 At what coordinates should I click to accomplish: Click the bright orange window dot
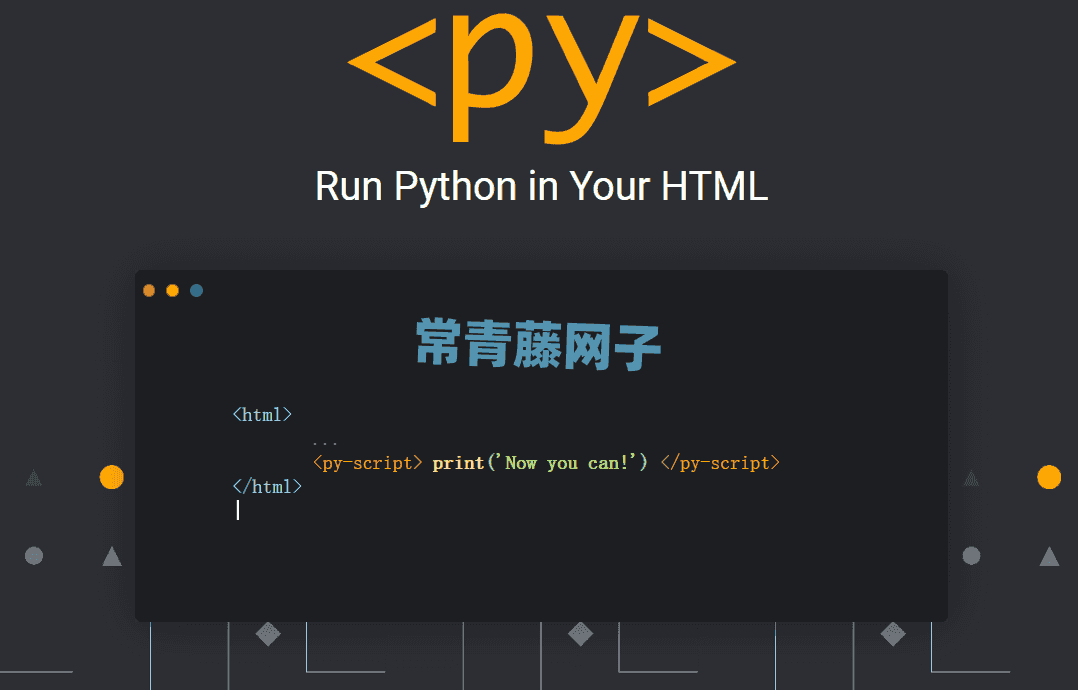173,291
